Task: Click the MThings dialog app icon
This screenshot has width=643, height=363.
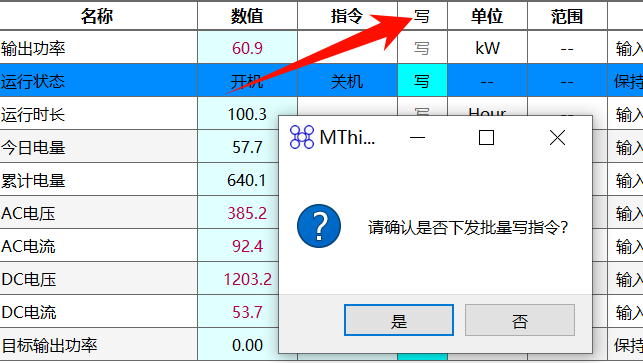Action: point(302,137)
